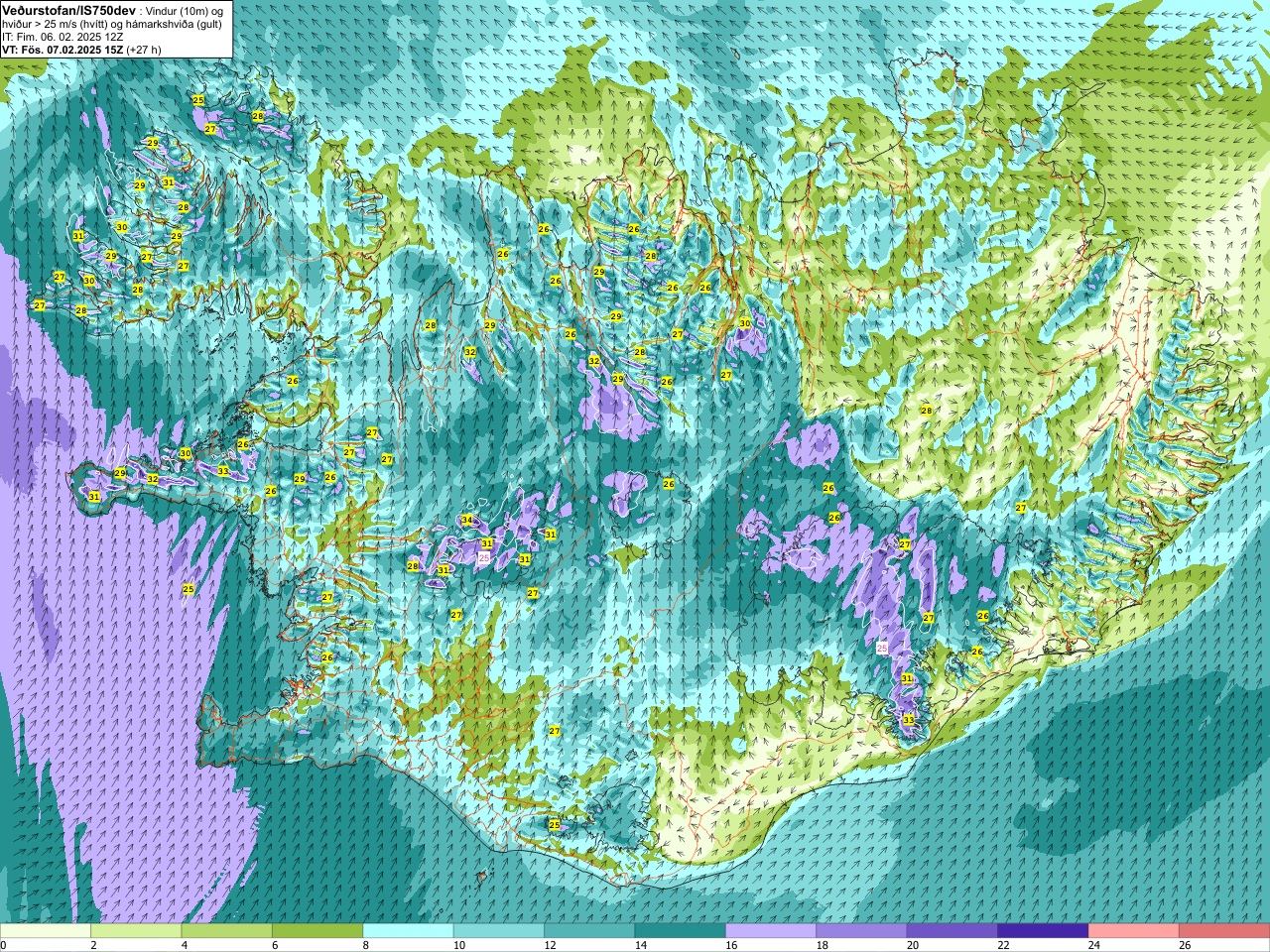The height and width of the screenshot is (952, 1270).
Task: Select the 18–20 m/s medium purple legend swatch
Action: pyautogui.click(x=862, y=931)
